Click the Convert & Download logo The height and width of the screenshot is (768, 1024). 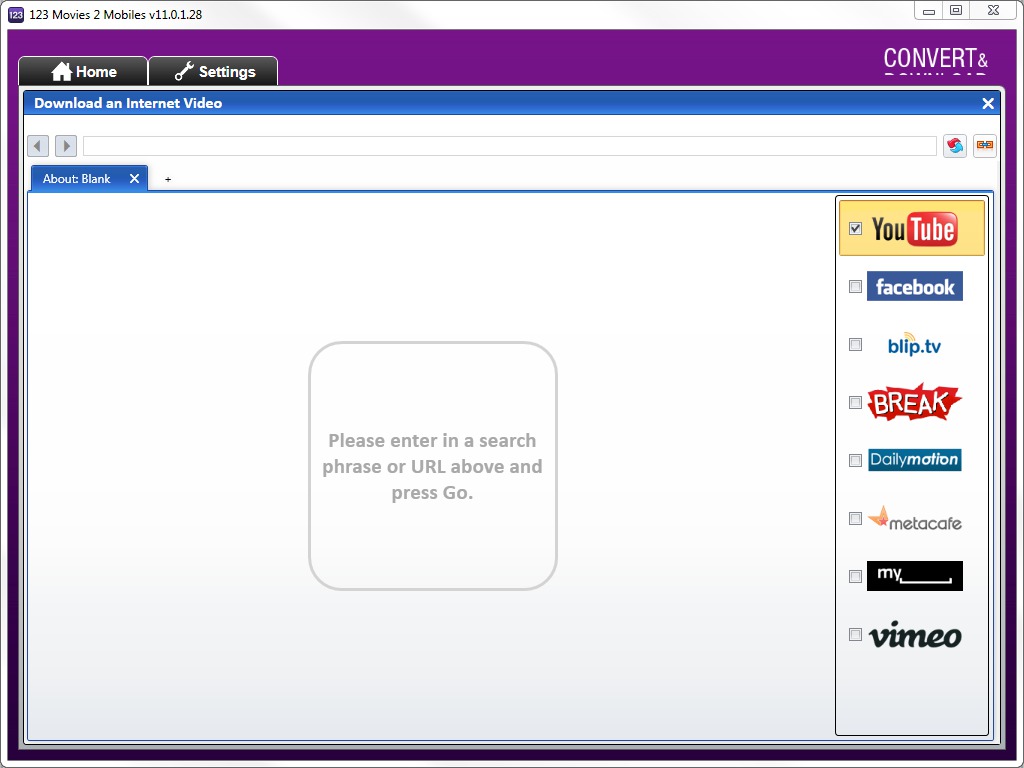click(x=936, y=61)
